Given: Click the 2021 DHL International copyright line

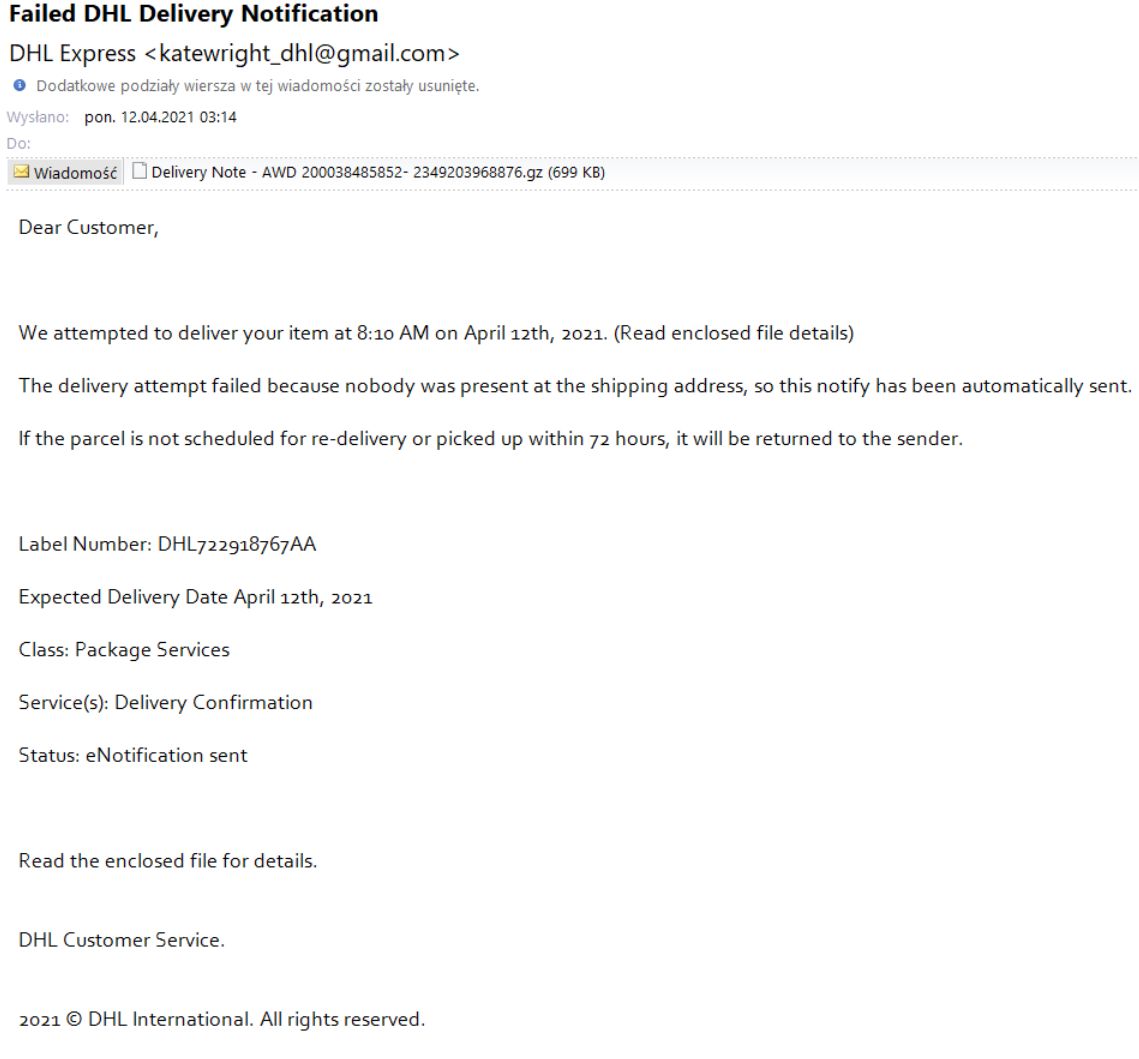Looking at the screenshot, I should (222, 1021).
